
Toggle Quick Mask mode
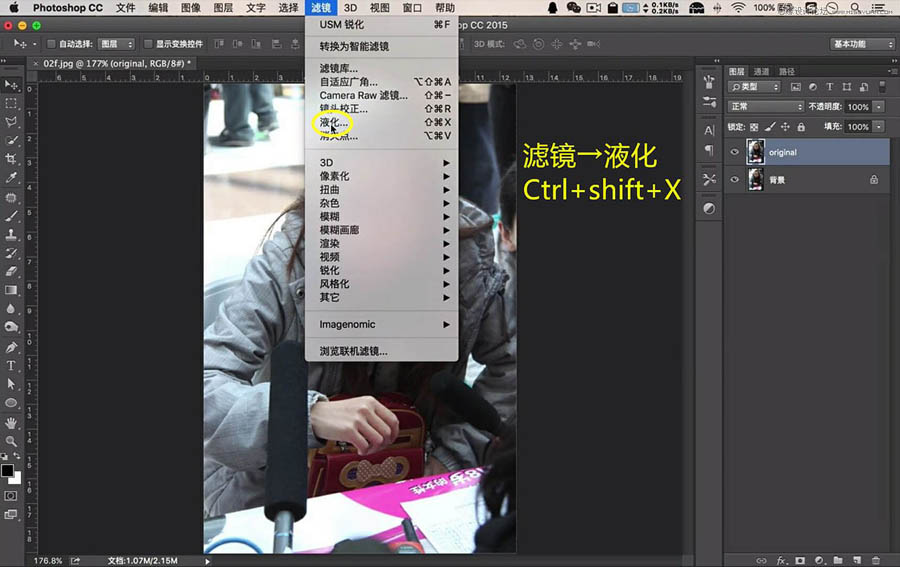pos(11,496)
